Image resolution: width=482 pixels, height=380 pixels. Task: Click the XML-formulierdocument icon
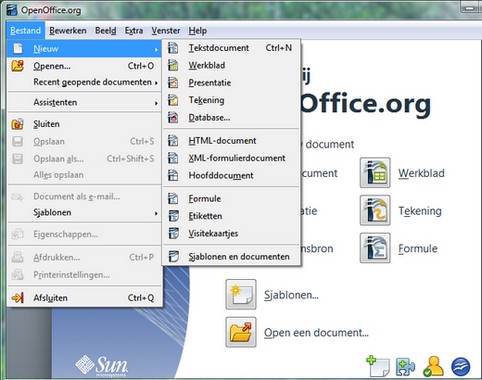click(x=173, y=158)
